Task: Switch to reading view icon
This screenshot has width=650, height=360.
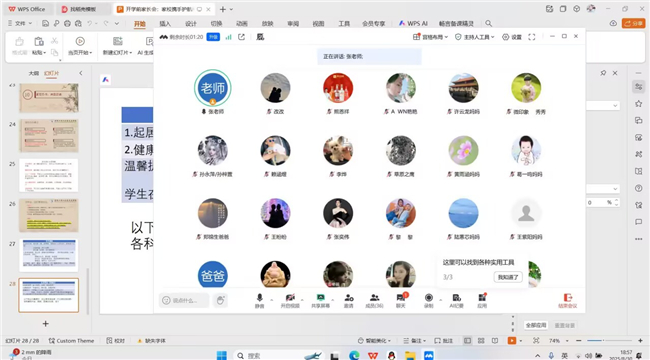Action: (495, 341)
